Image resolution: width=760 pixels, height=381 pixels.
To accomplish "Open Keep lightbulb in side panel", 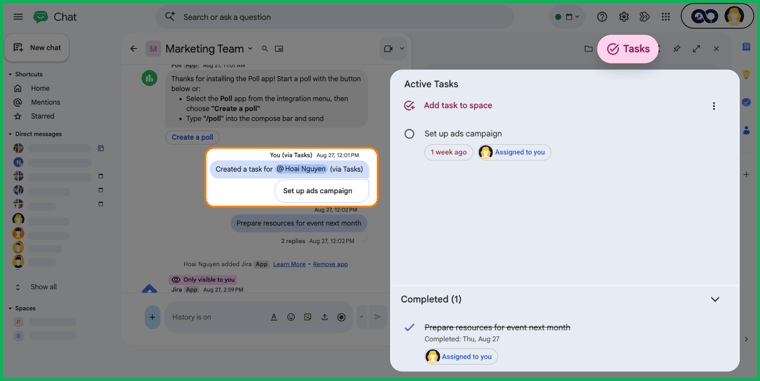I will click(746, 75).
